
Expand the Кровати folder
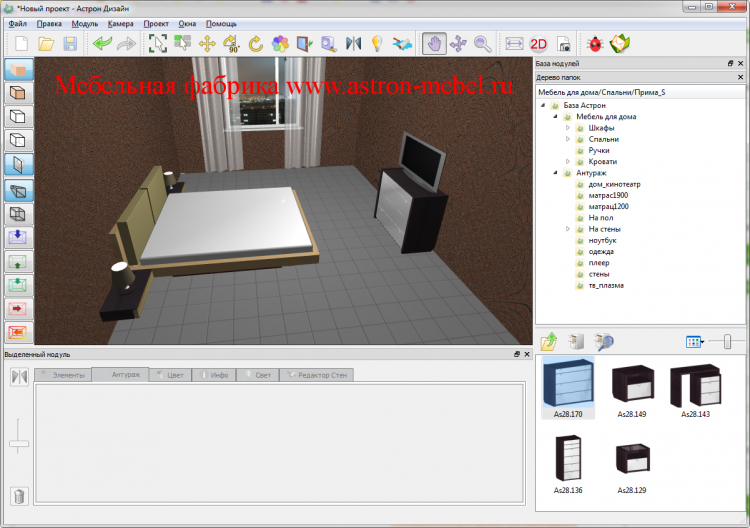[568, 162]
